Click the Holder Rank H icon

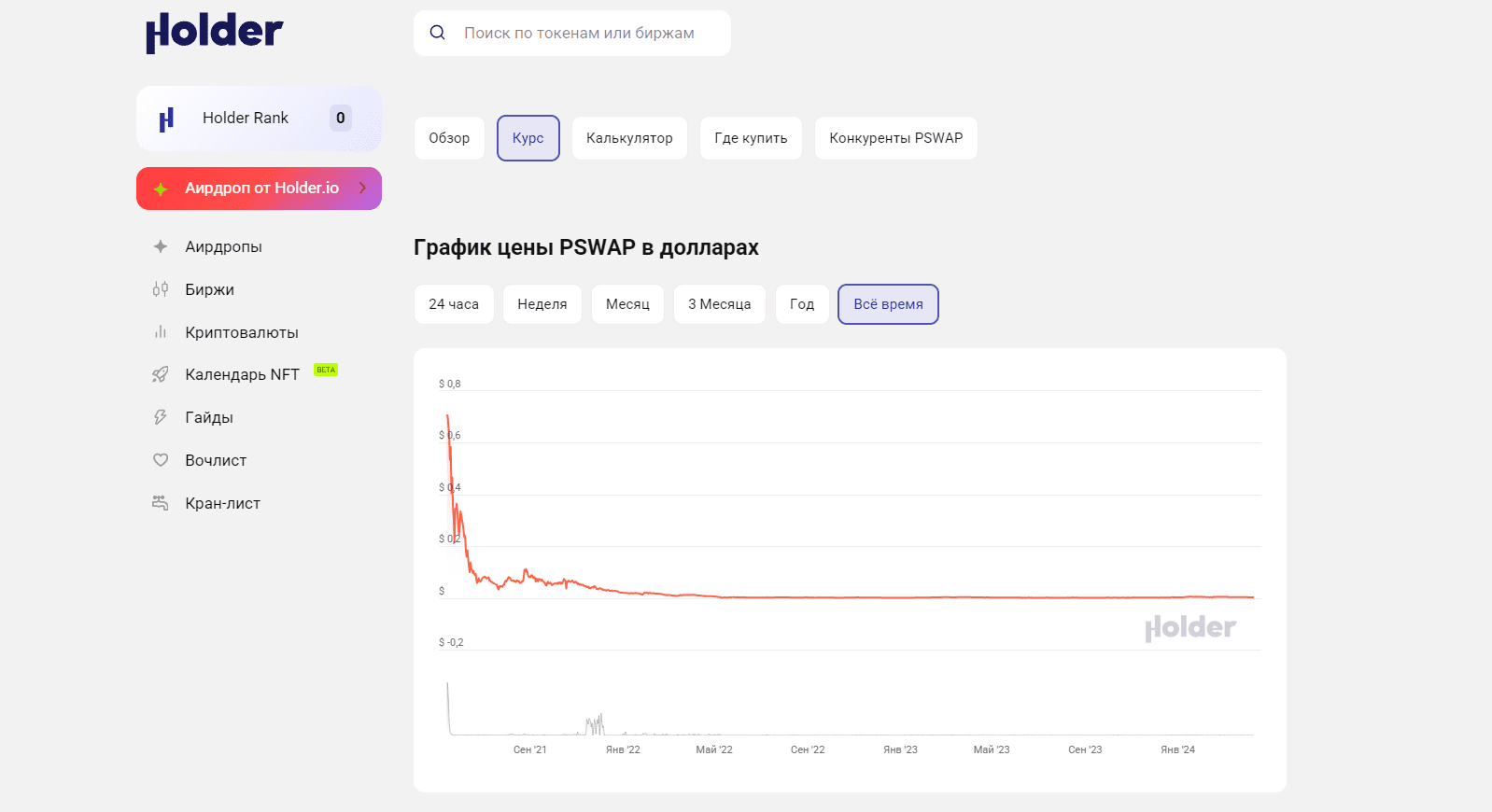(166, 119)
